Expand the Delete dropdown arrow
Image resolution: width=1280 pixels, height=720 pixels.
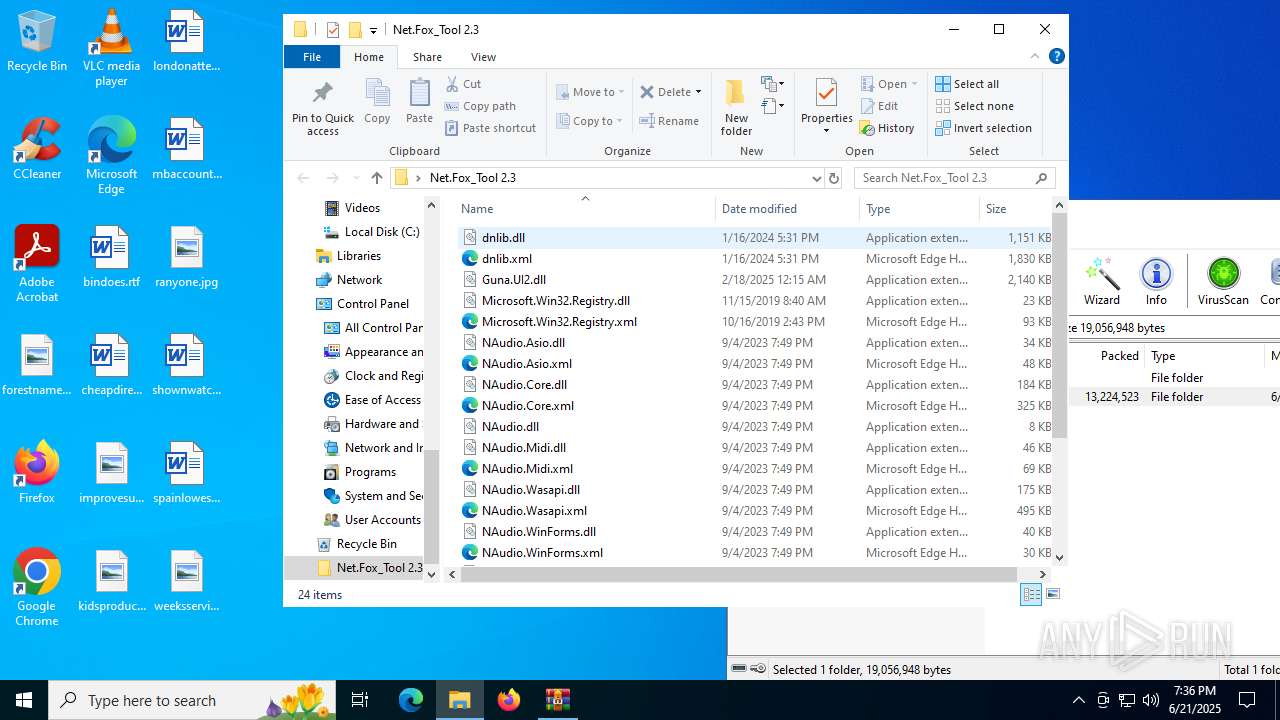(x=698, y=92)
